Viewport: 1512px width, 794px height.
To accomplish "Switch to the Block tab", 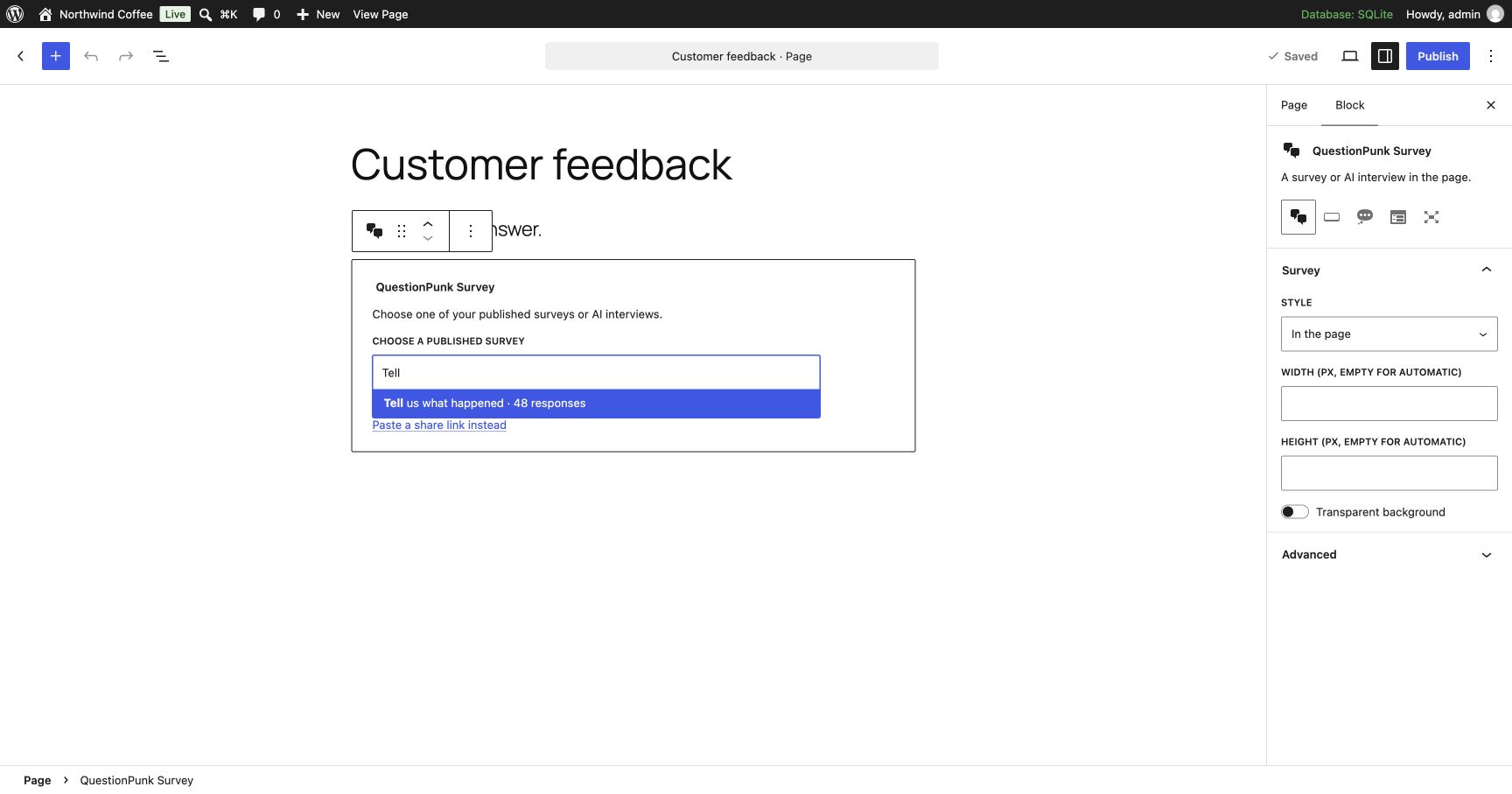I will (x=1349, y=105).
